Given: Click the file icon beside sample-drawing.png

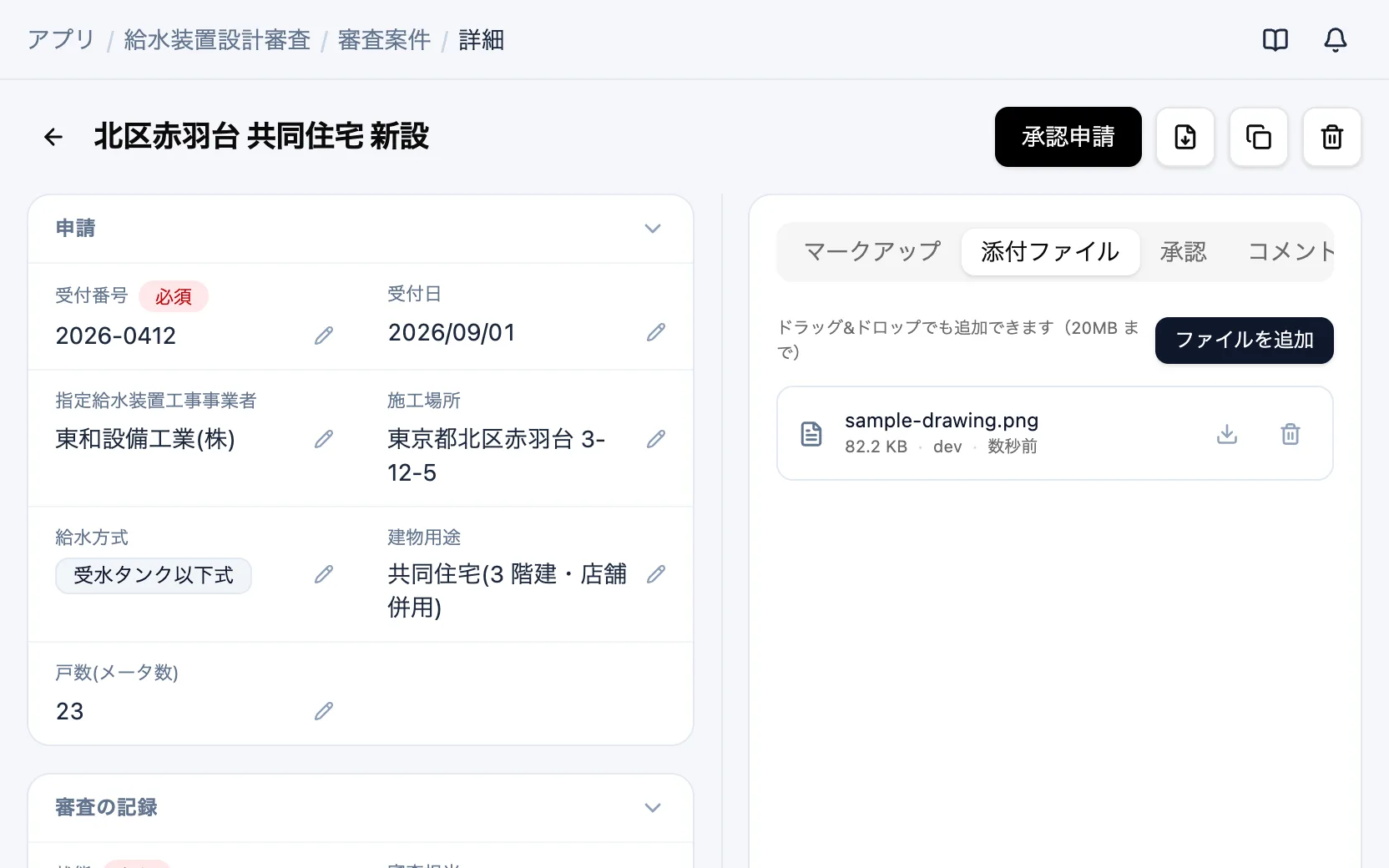Looking at the screenshot, I should pyautogui.click(x=811, y=434).
